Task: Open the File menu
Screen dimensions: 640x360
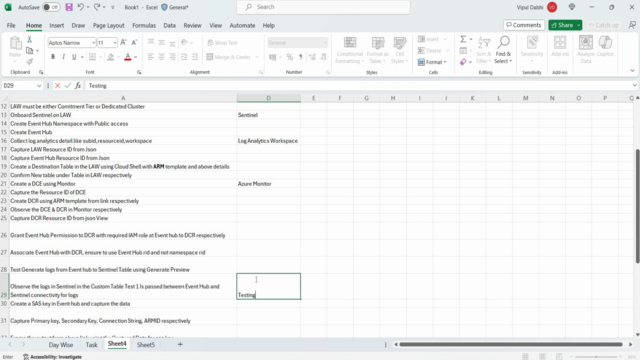Action: (11, 25)
